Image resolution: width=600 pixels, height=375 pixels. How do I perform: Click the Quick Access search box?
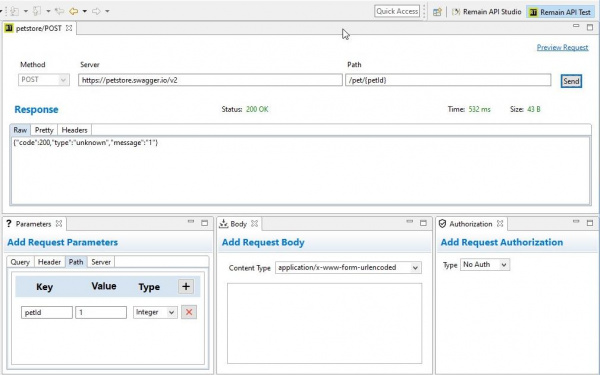[397, 11]
